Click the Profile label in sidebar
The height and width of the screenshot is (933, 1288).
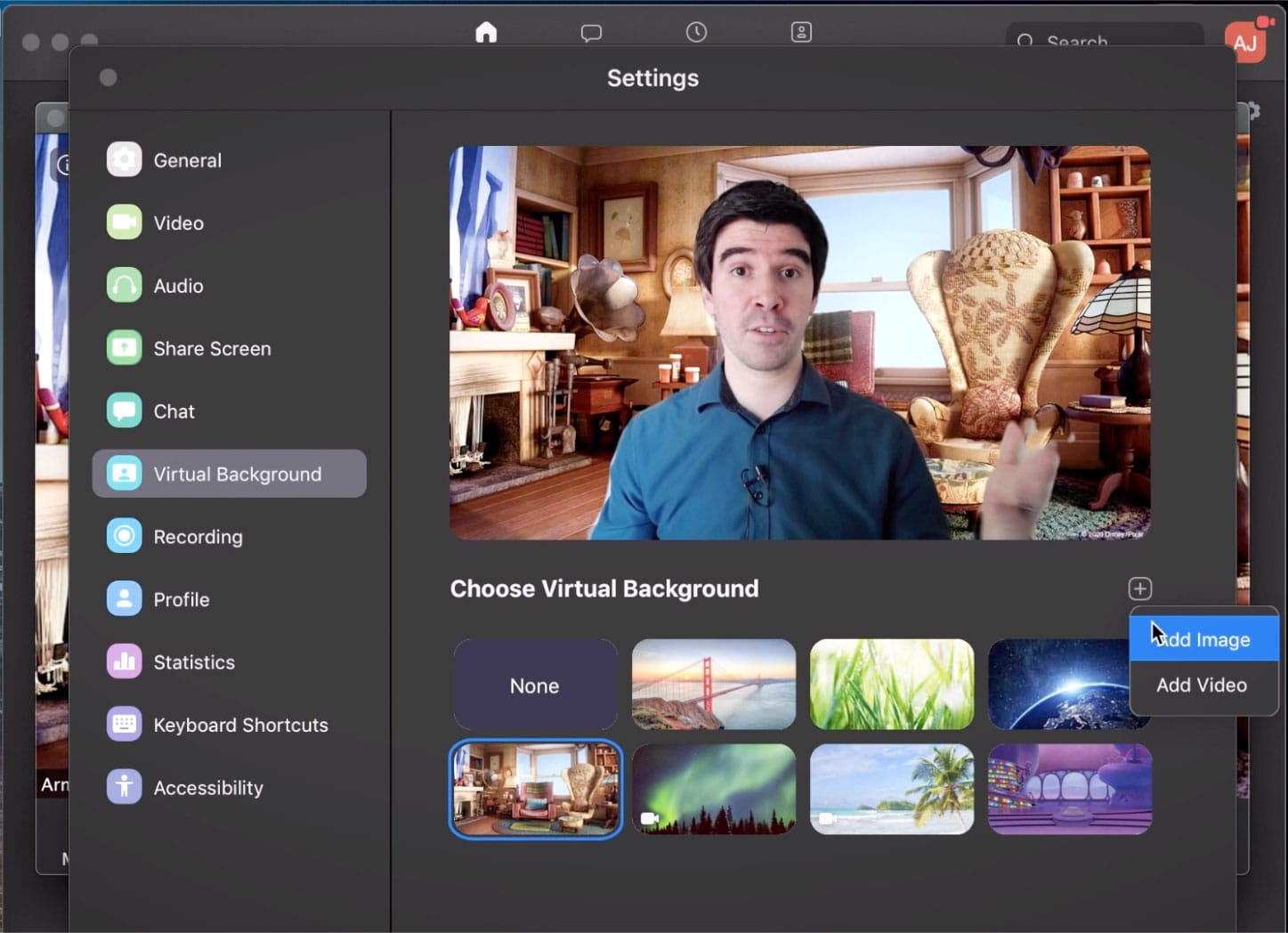click(x=182, y=599)
